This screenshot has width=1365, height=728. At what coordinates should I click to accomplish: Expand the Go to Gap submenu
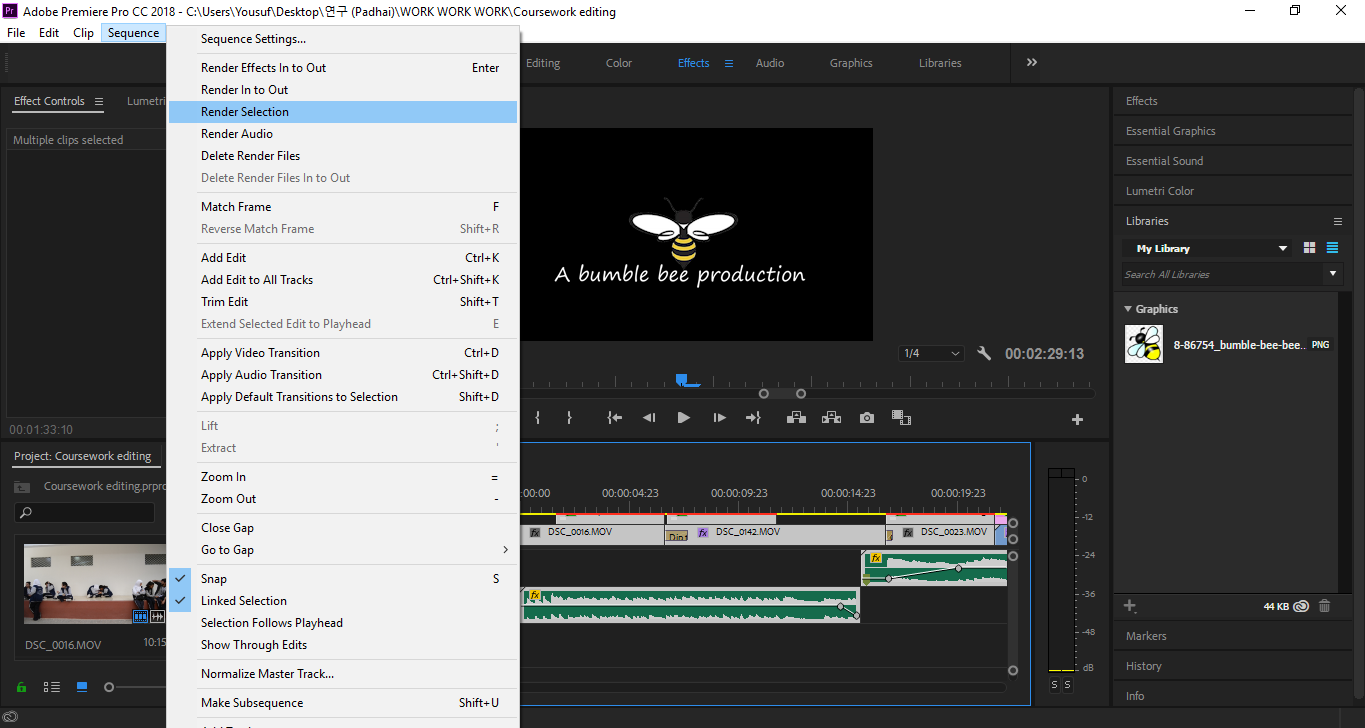click(343, 550)
